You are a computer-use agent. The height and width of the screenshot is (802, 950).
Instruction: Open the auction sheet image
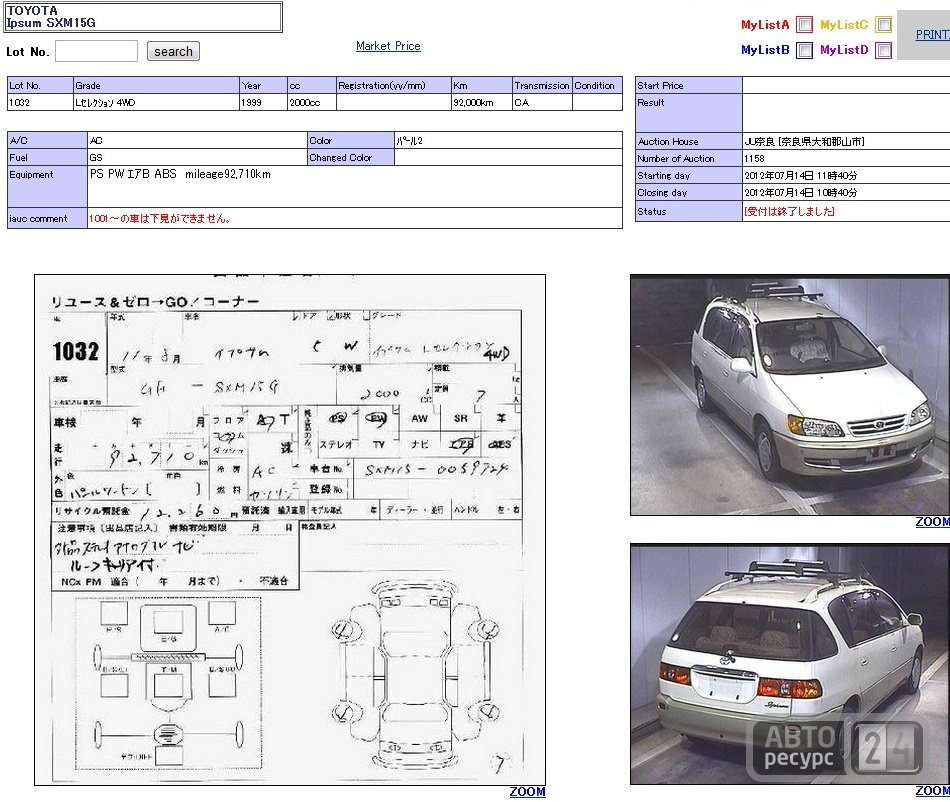pyautogui.click(x=290, y=530)
